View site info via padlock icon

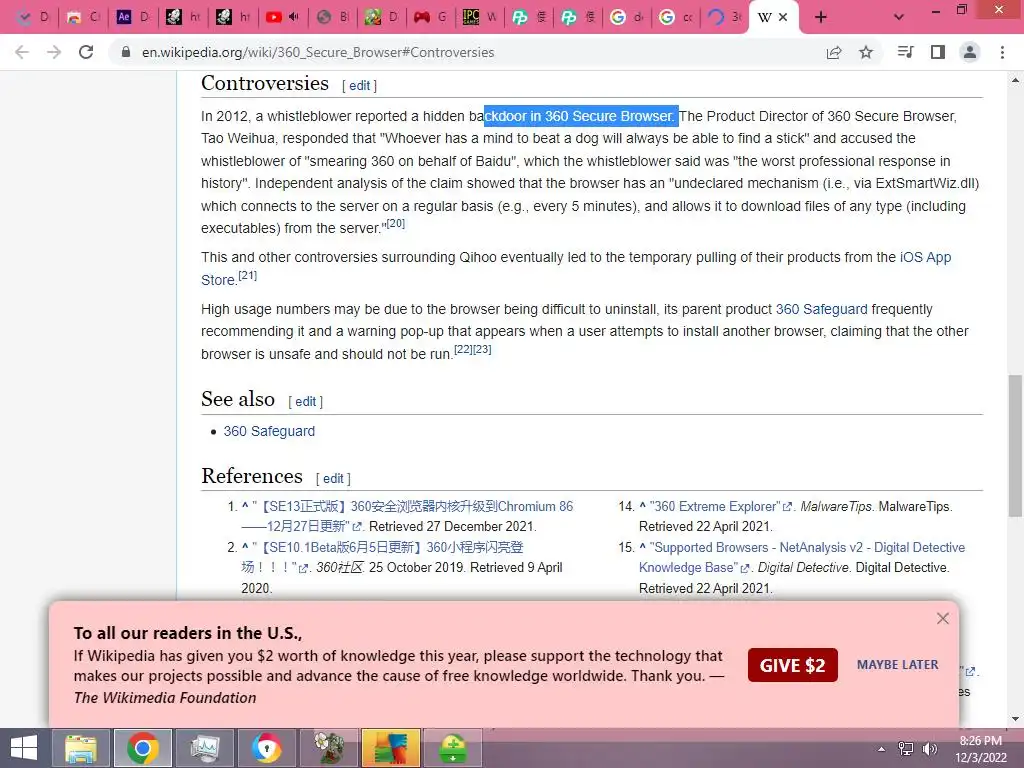pos(126,52)
